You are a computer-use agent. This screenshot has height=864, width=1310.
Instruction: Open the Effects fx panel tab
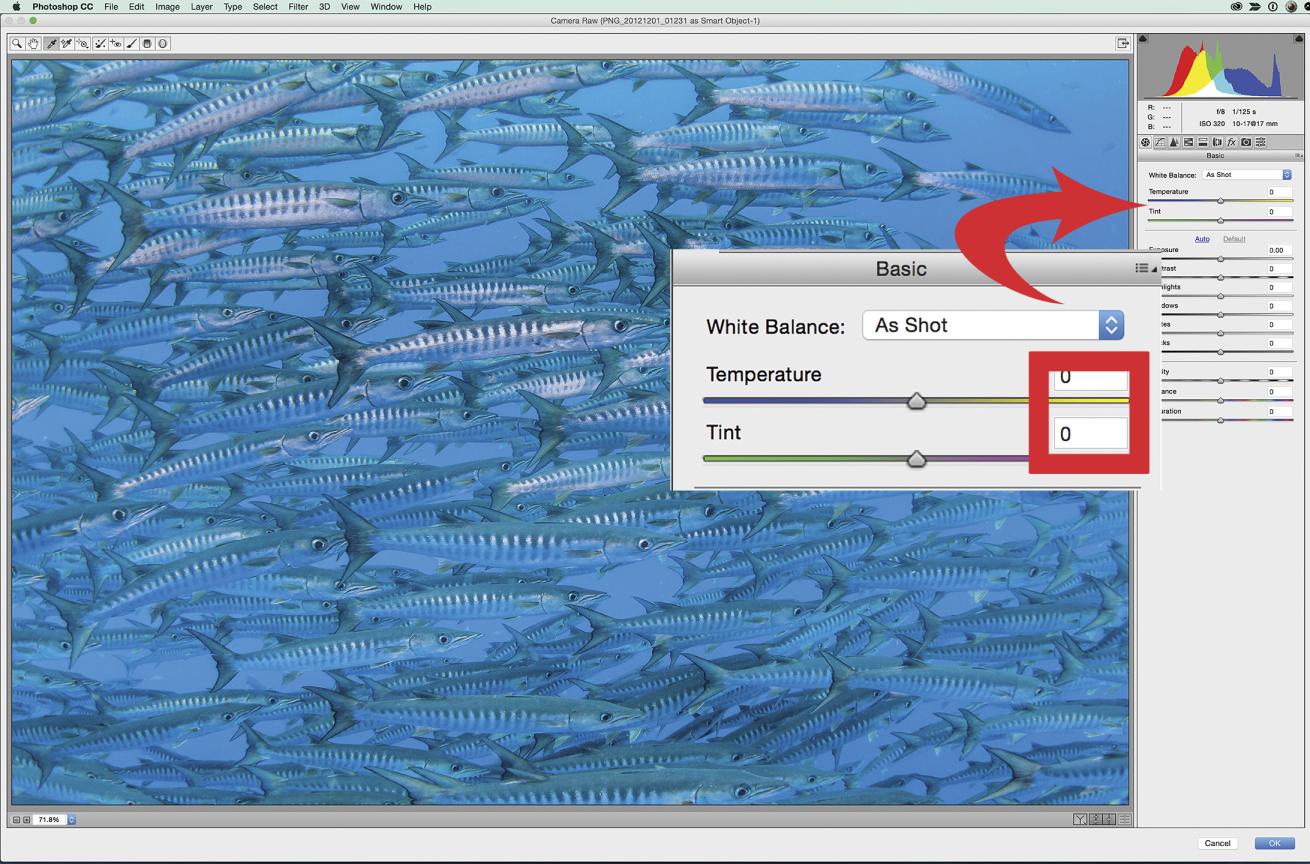tap(1232, 143)
